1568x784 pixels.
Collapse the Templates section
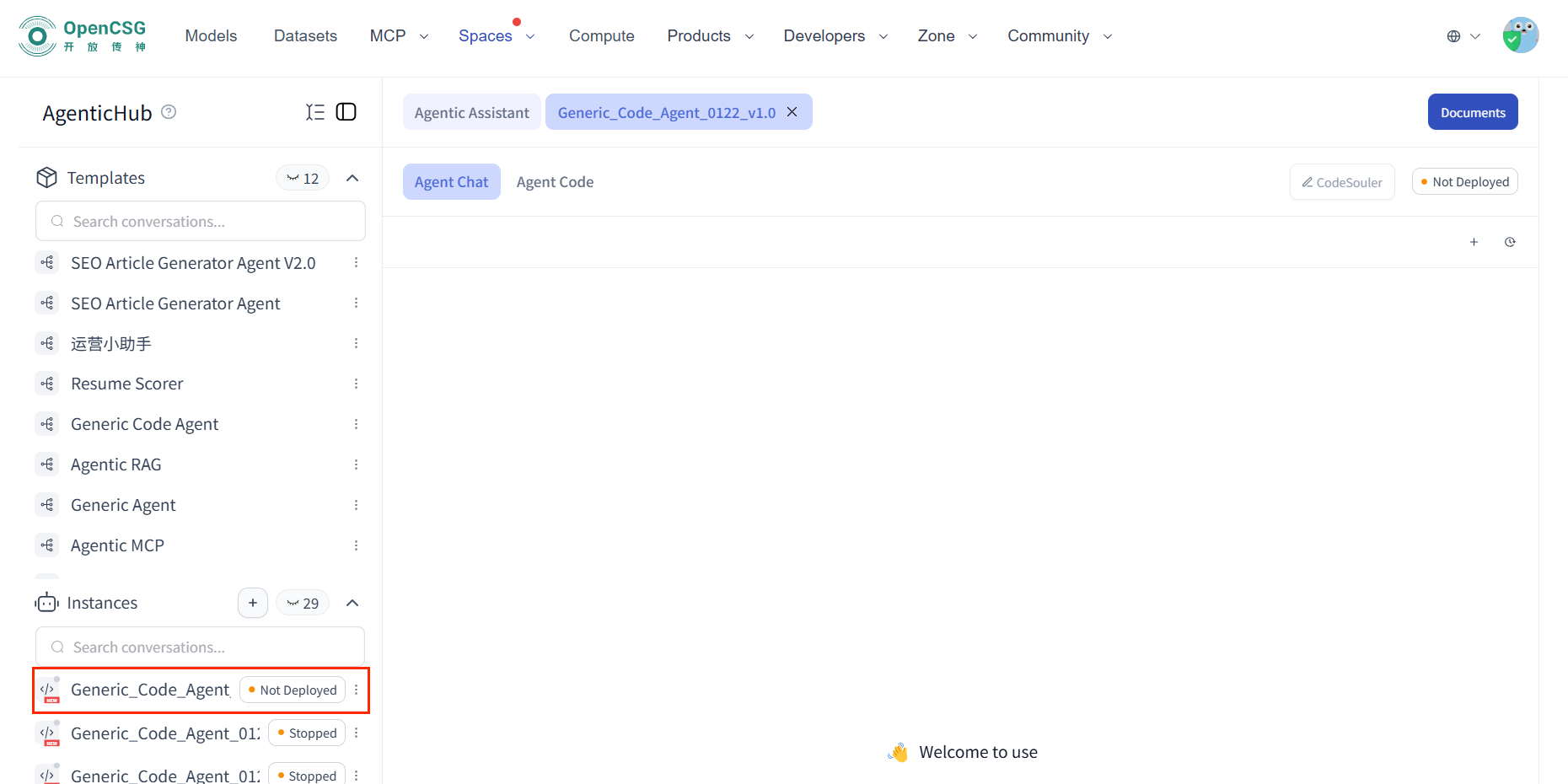click(352, 178)
